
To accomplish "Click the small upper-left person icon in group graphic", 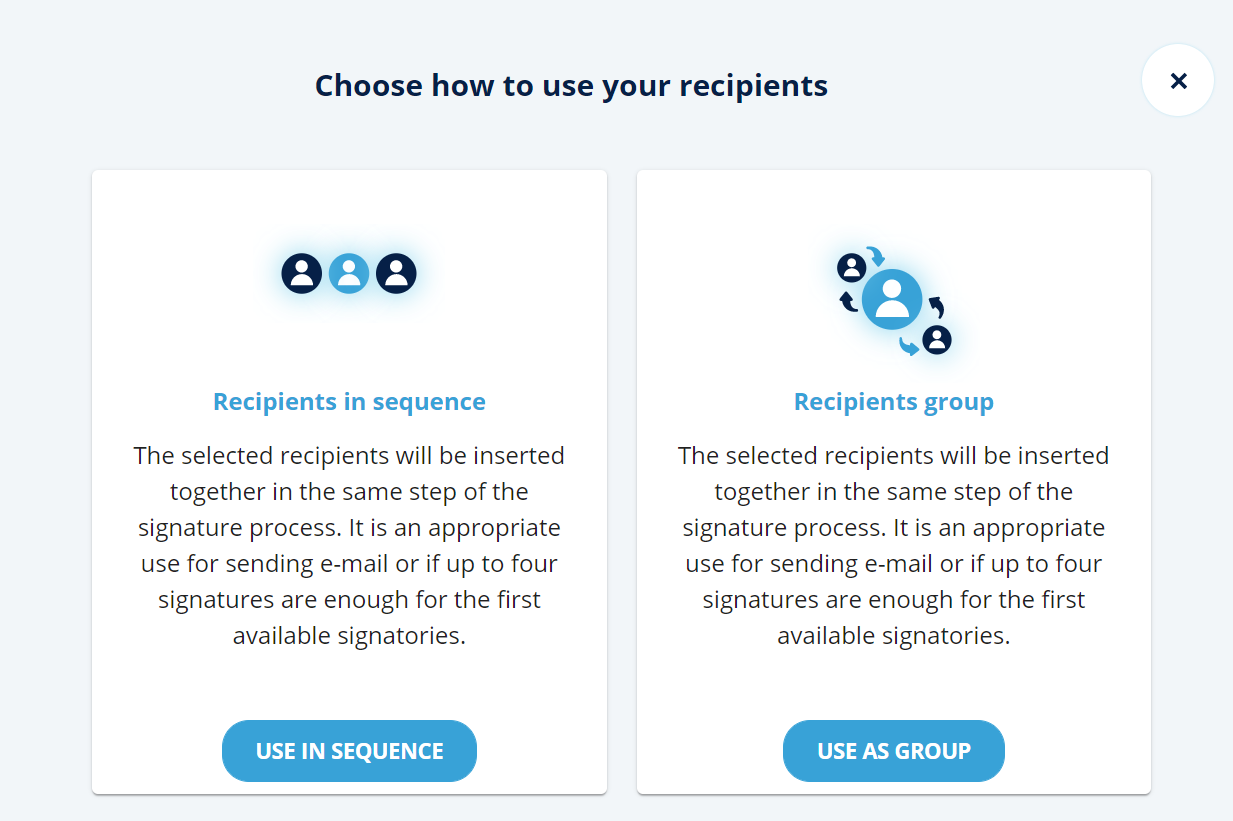I will point(851,267).
